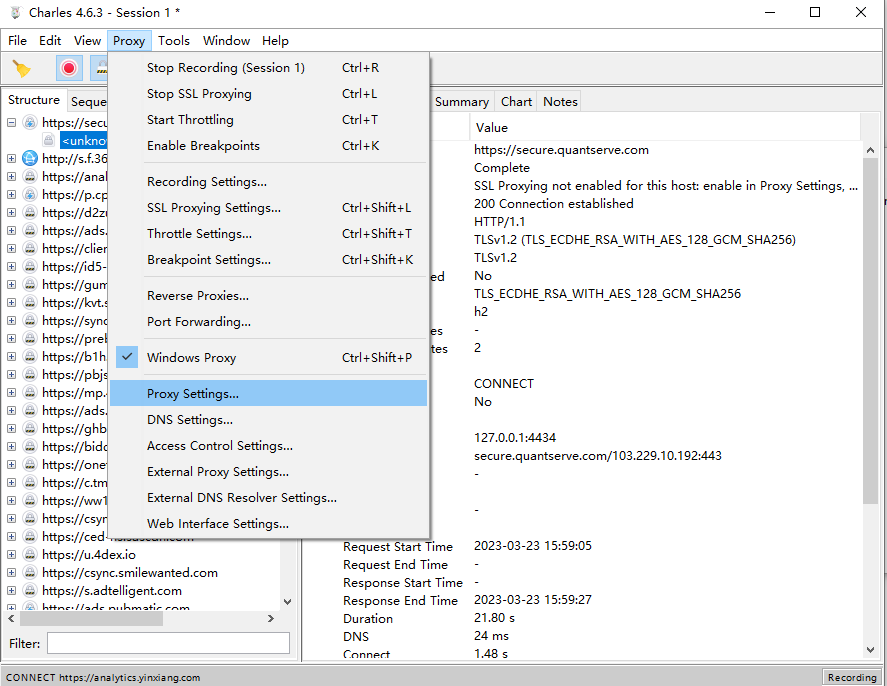
Task: Expand the https://s.adtelligent.com node
Action: click(11, 590)
